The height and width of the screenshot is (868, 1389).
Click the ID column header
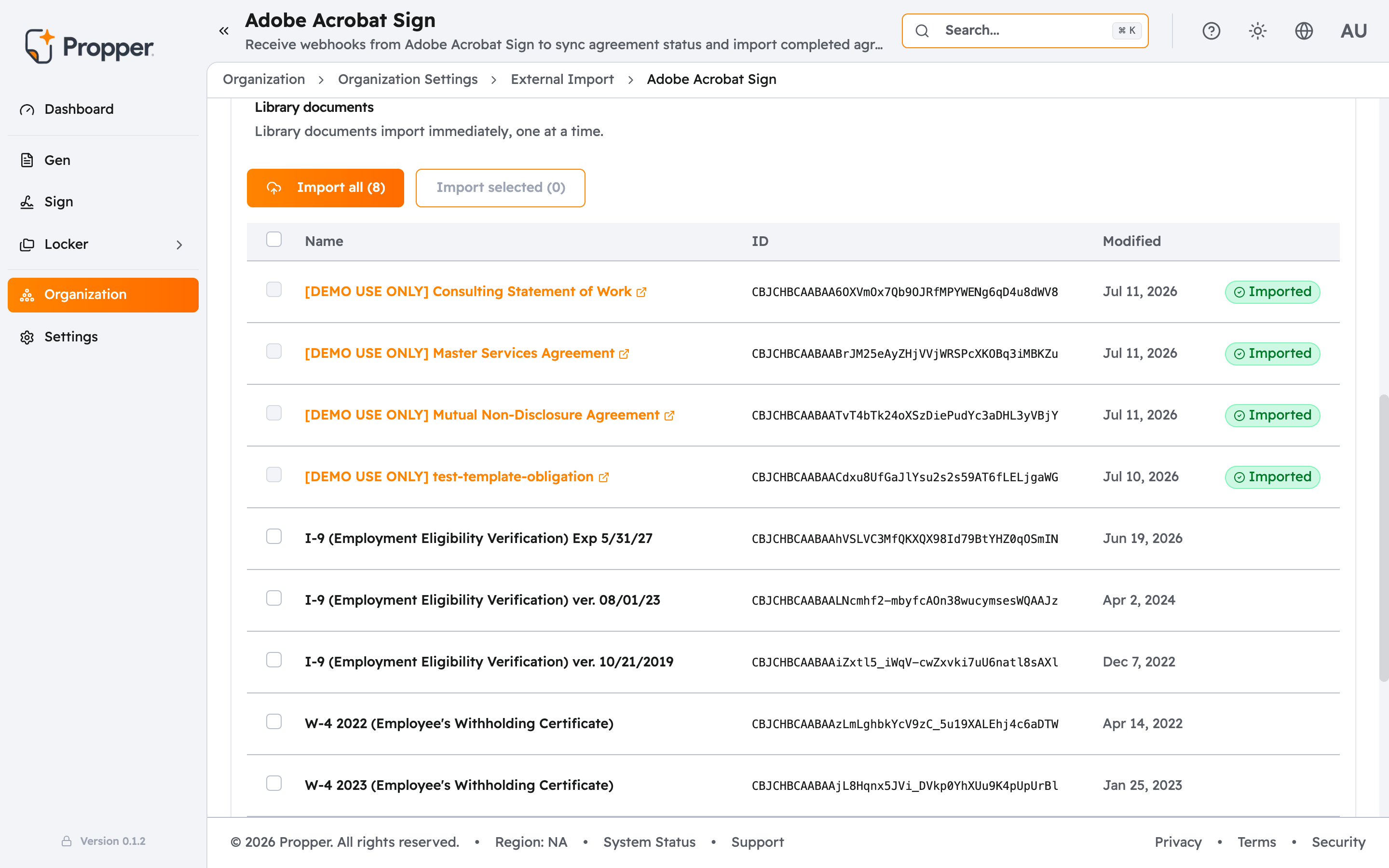(760, 241)
